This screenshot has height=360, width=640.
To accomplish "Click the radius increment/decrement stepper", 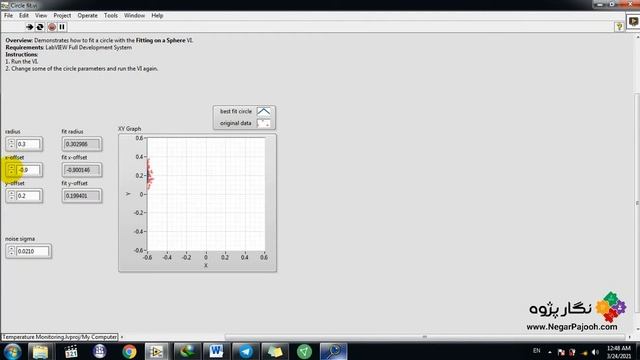I will coord(11,144).
